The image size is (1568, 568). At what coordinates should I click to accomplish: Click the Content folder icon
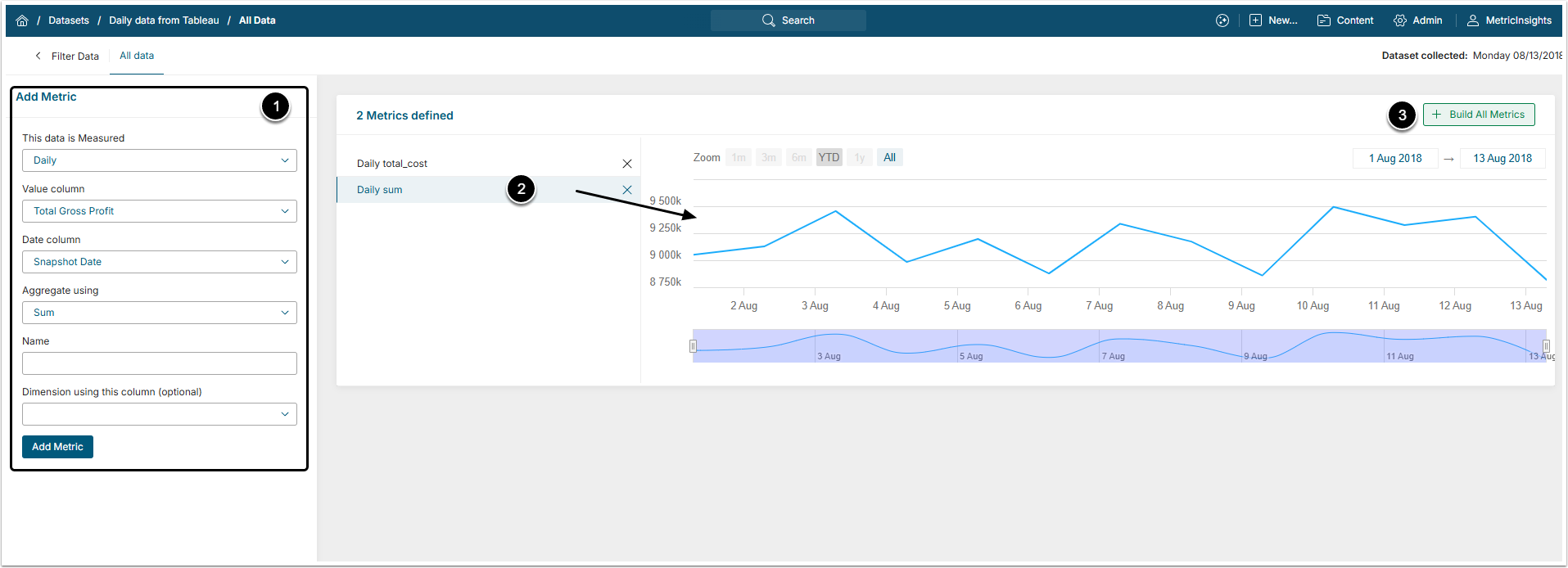click(x=1324, y=20)
